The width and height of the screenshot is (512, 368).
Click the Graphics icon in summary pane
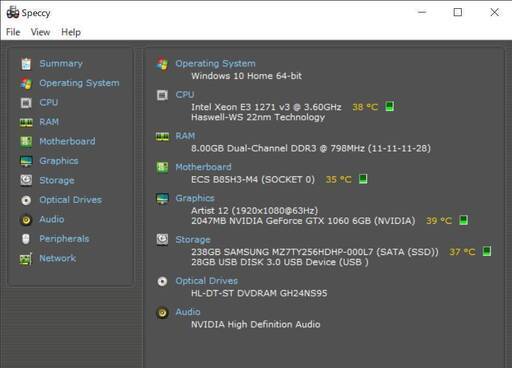pos(162,199)
